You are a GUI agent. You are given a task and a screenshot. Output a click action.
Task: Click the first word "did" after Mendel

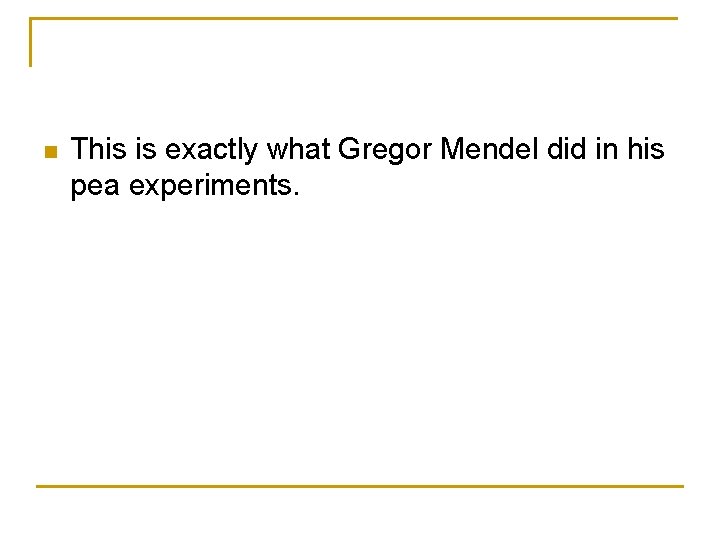[x=567, y=150]
